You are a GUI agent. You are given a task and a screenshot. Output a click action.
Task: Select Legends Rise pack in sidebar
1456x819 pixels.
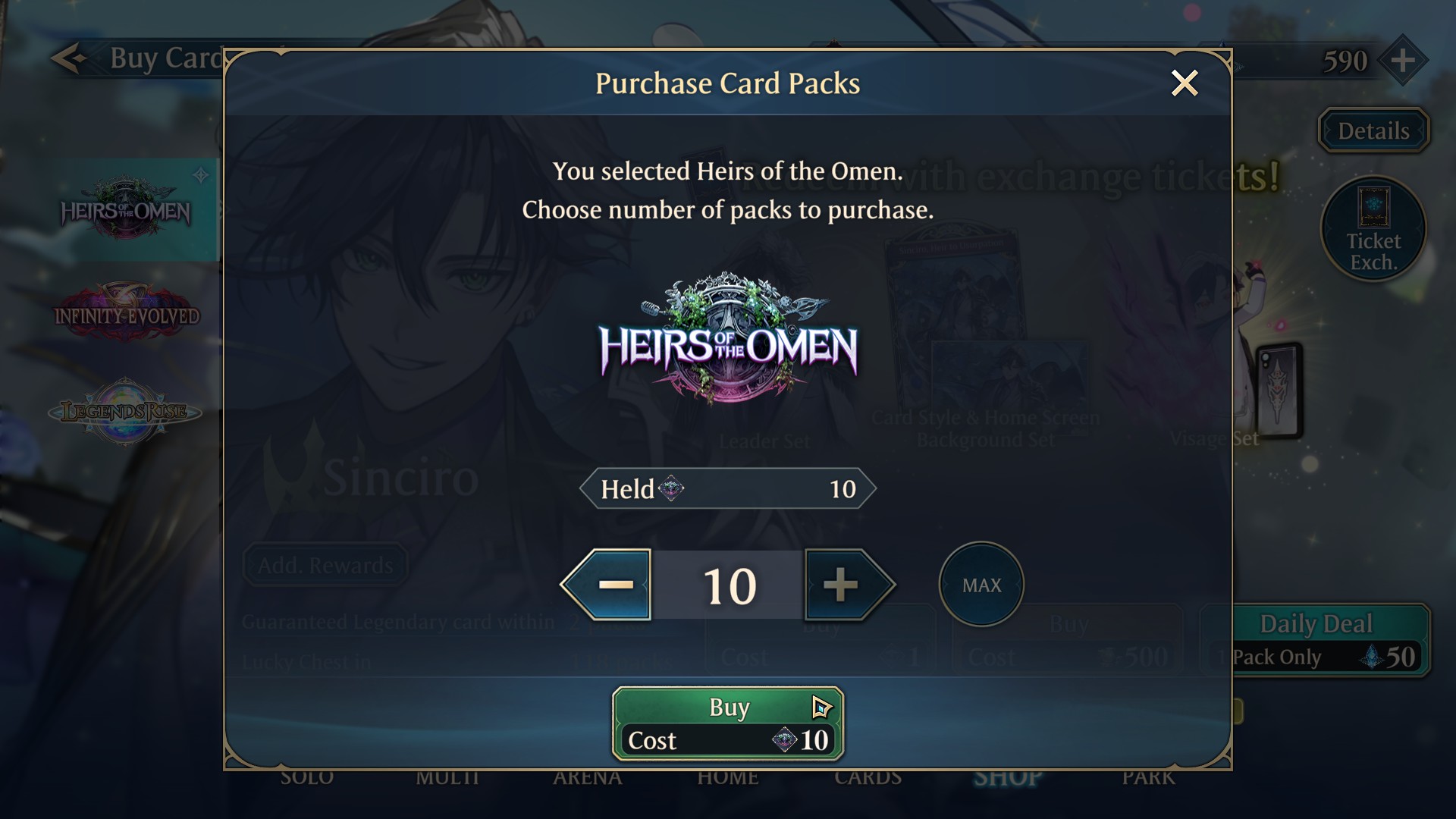125,412
